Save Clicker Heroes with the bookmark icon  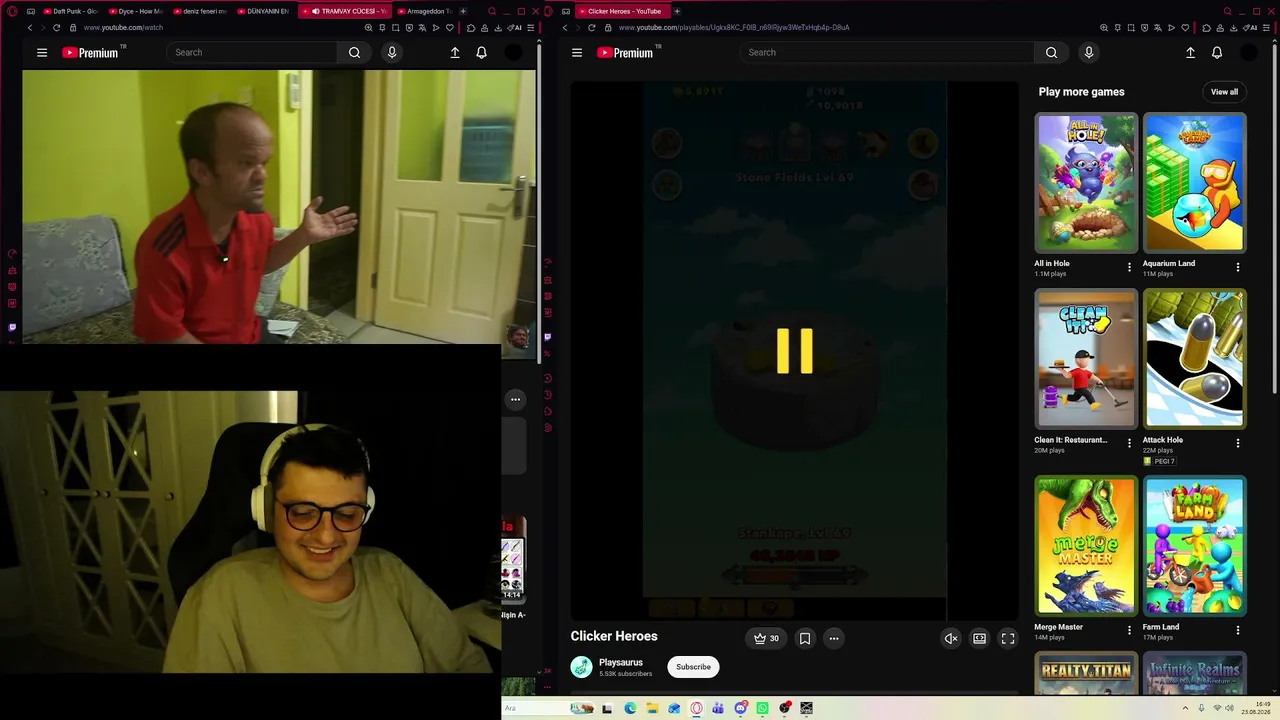(805, 638)
